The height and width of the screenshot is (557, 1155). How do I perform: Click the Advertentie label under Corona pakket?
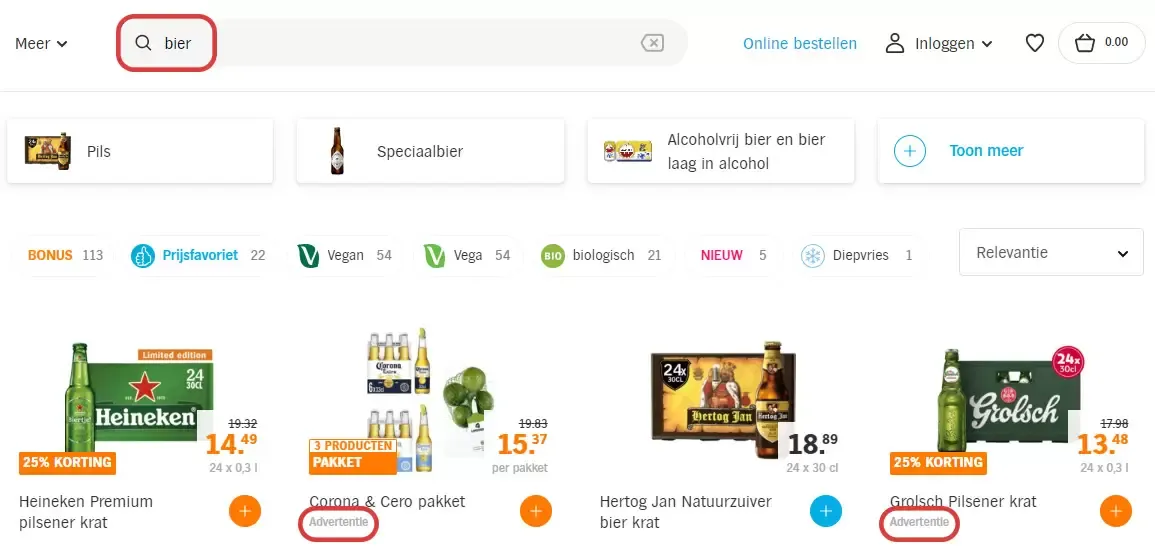click(339, 522)
